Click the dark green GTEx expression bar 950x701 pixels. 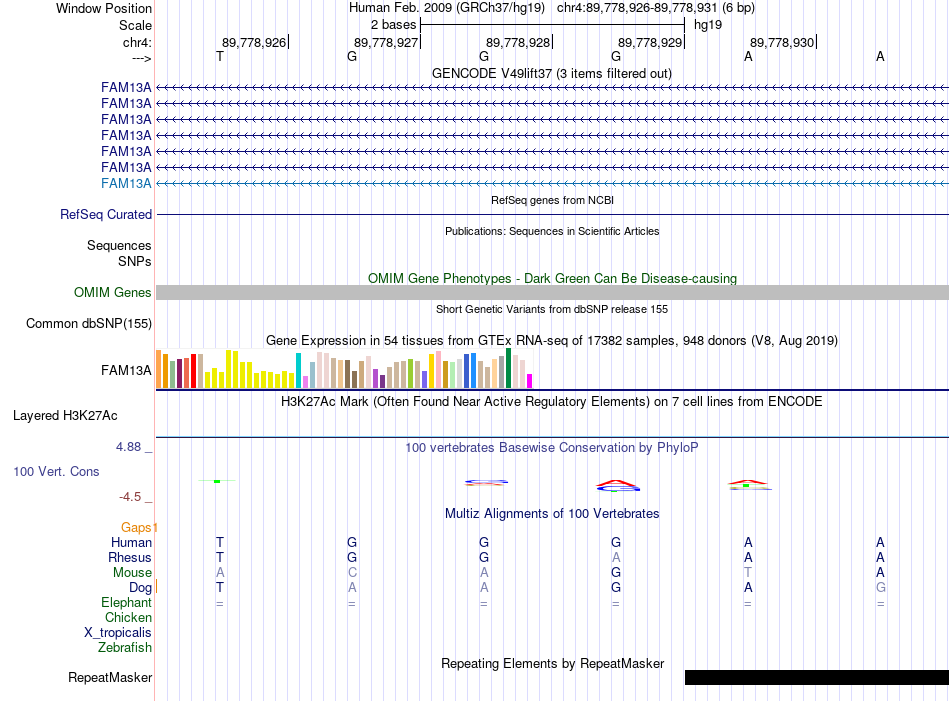508,368
